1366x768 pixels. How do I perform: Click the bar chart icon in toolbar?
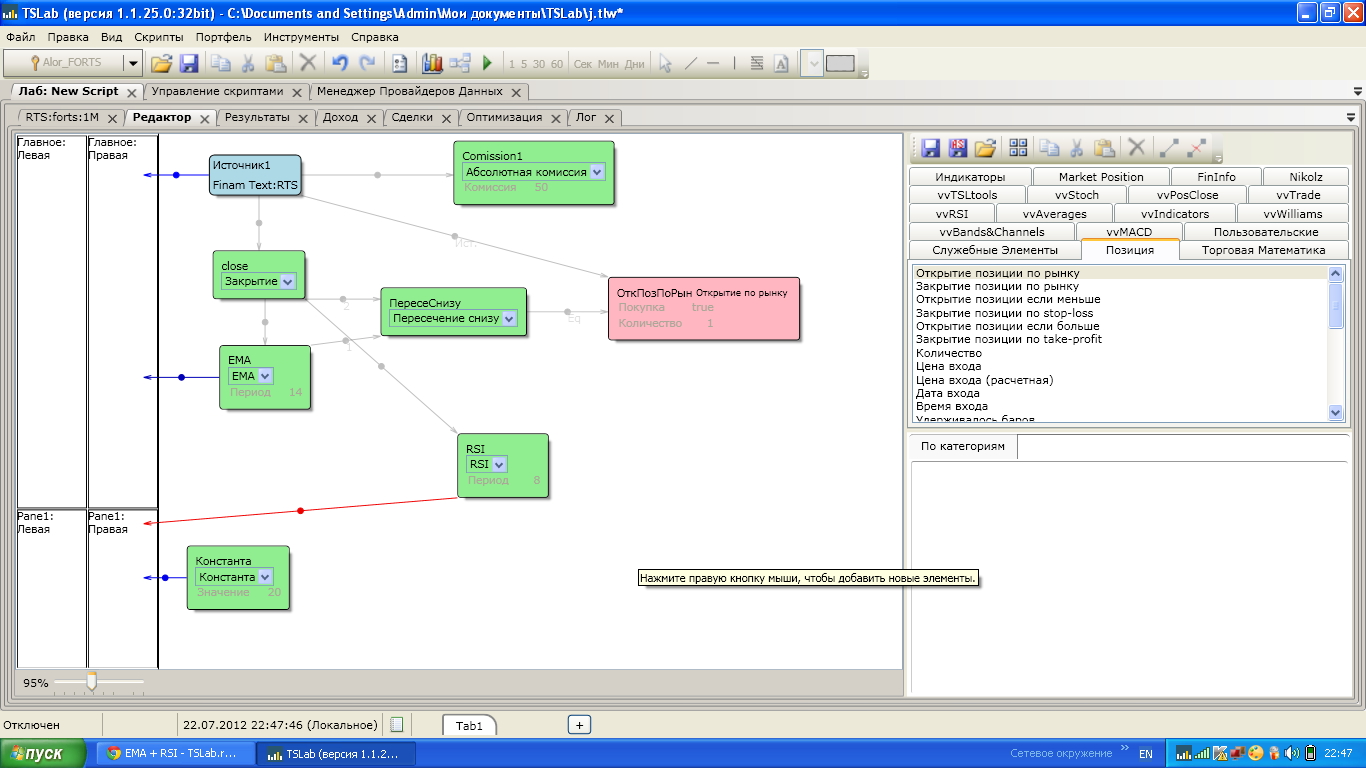click(x=432, y=63)
